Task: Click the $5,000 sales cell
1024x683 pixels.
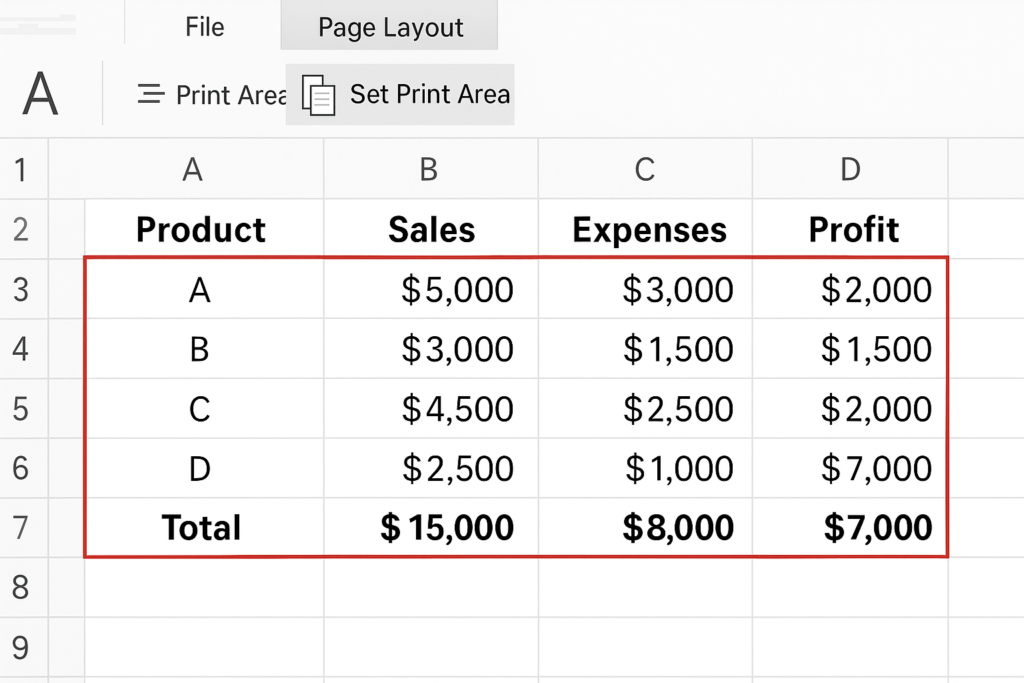Action: pos(457,290)
